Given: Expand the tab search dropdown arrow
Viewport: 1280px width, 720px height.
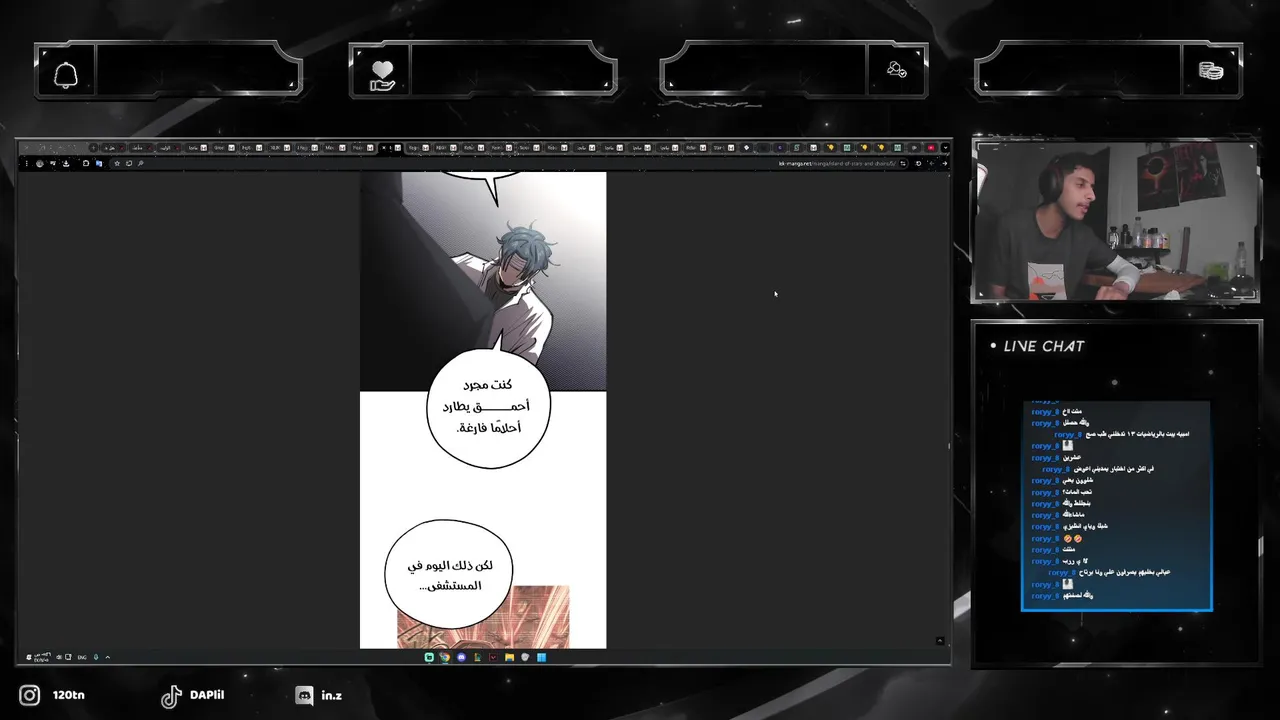Looking at the screenshot, I should (944, 148).
